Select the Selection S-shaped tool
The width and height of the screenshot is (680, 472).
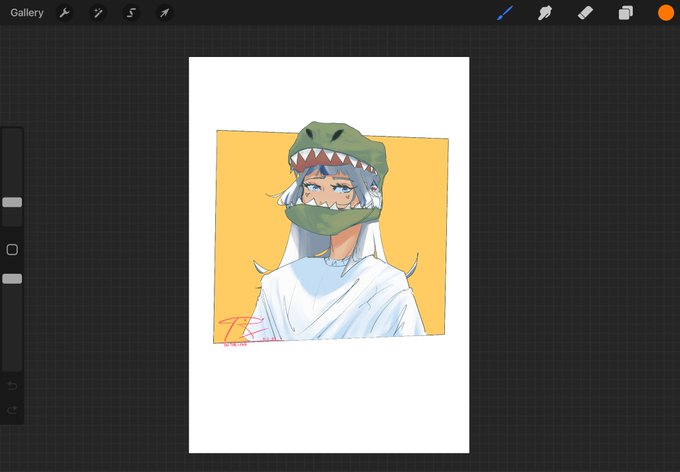point(131,13)
